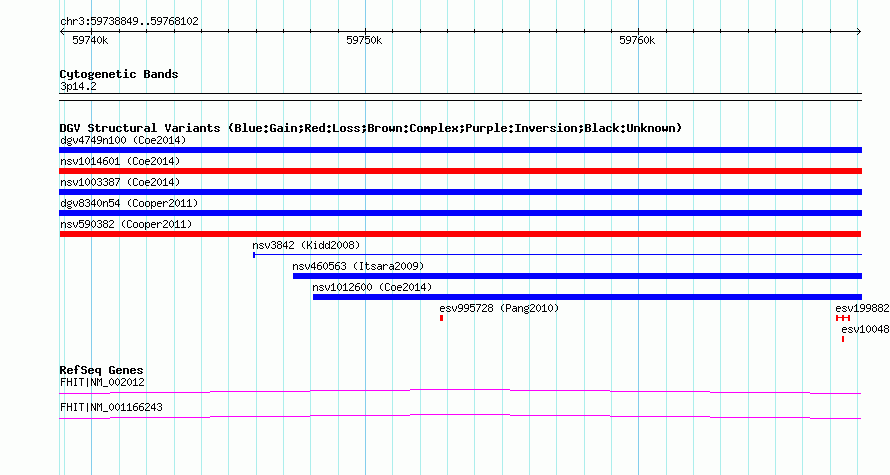Click the left arrow of the ruler
This screenshot has height=475, width=890.
coord(62,32)
